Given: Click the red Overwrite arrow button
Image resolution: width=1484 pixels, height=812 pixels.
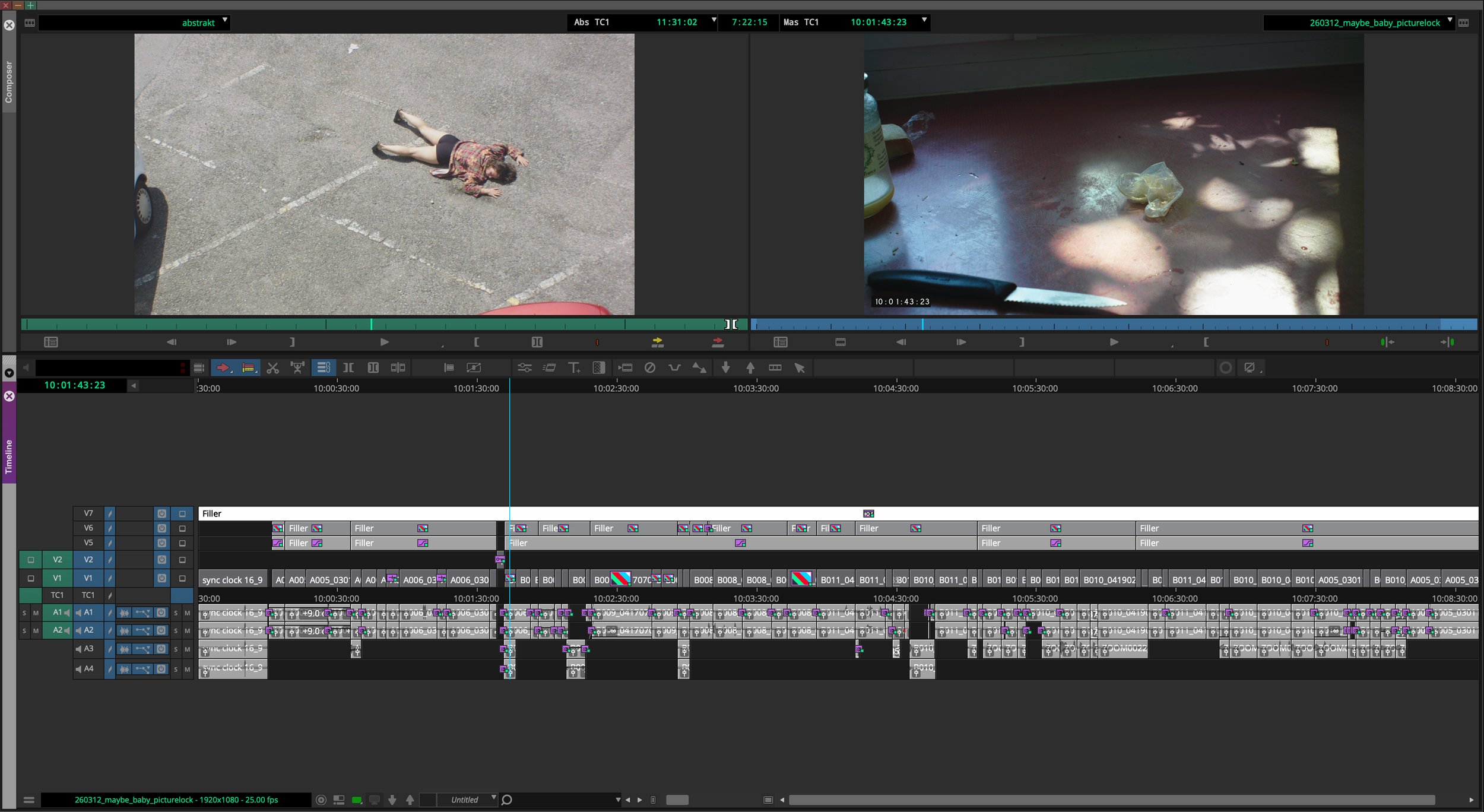Looking at the screenshot, I should click(x=718, y=342).
